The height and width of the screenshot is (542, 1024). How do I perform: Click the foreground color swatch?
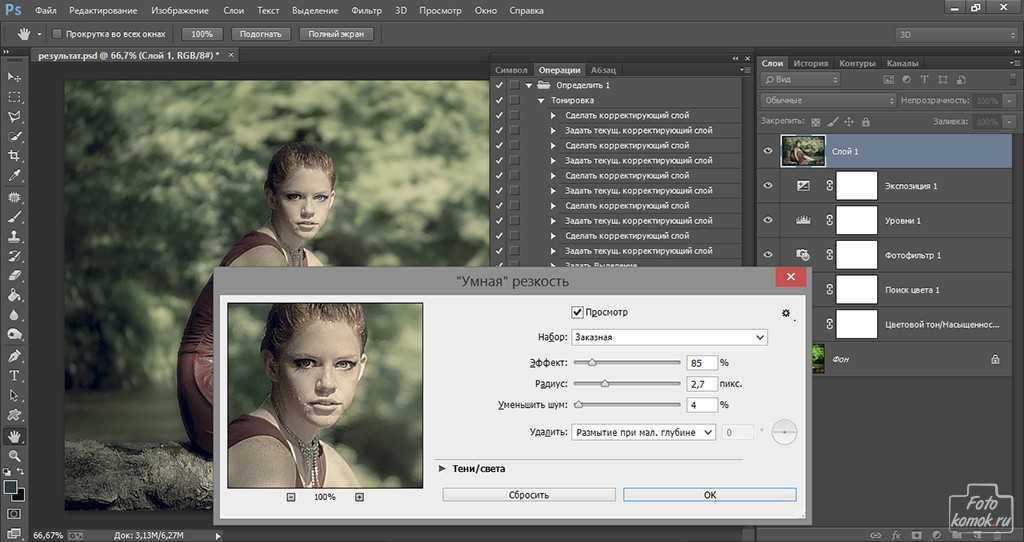(x=10, y=487)
